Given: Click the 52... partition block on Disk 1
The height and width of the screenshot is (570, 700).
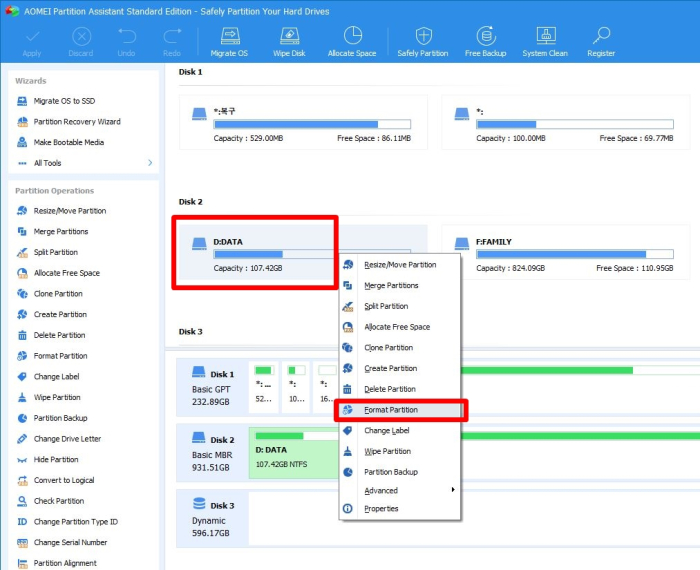Looking at the screenshot, I should point(264,387).
